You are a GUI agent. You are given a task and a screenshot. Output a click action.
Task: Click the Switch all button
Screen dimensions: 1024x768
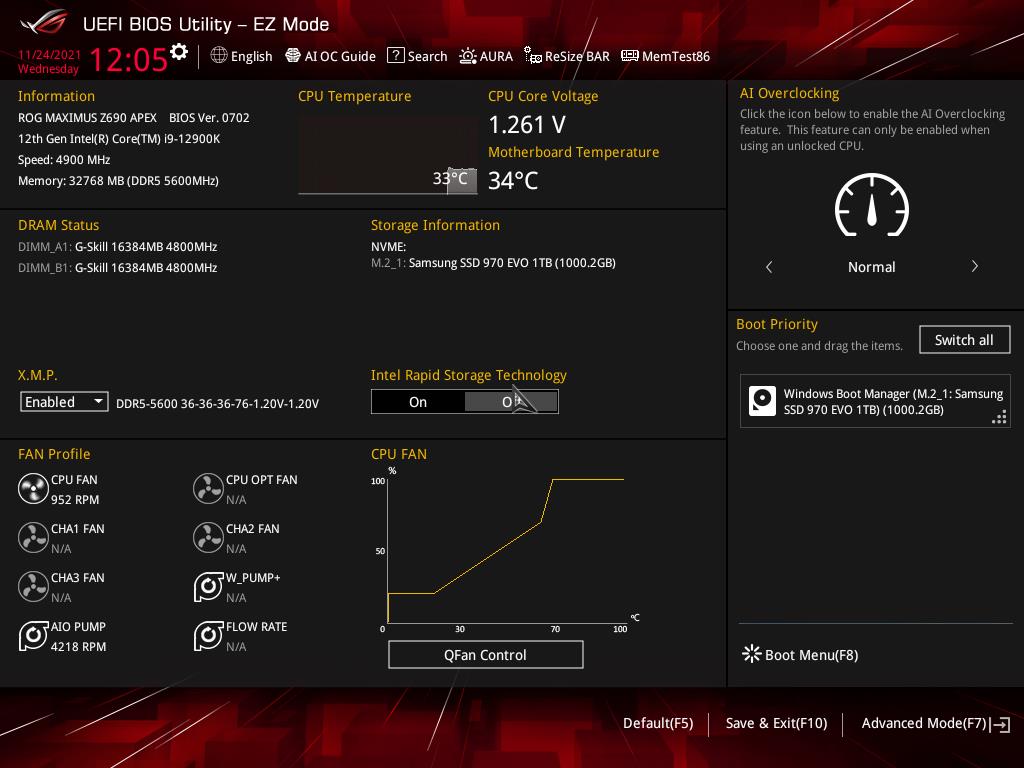964,340
